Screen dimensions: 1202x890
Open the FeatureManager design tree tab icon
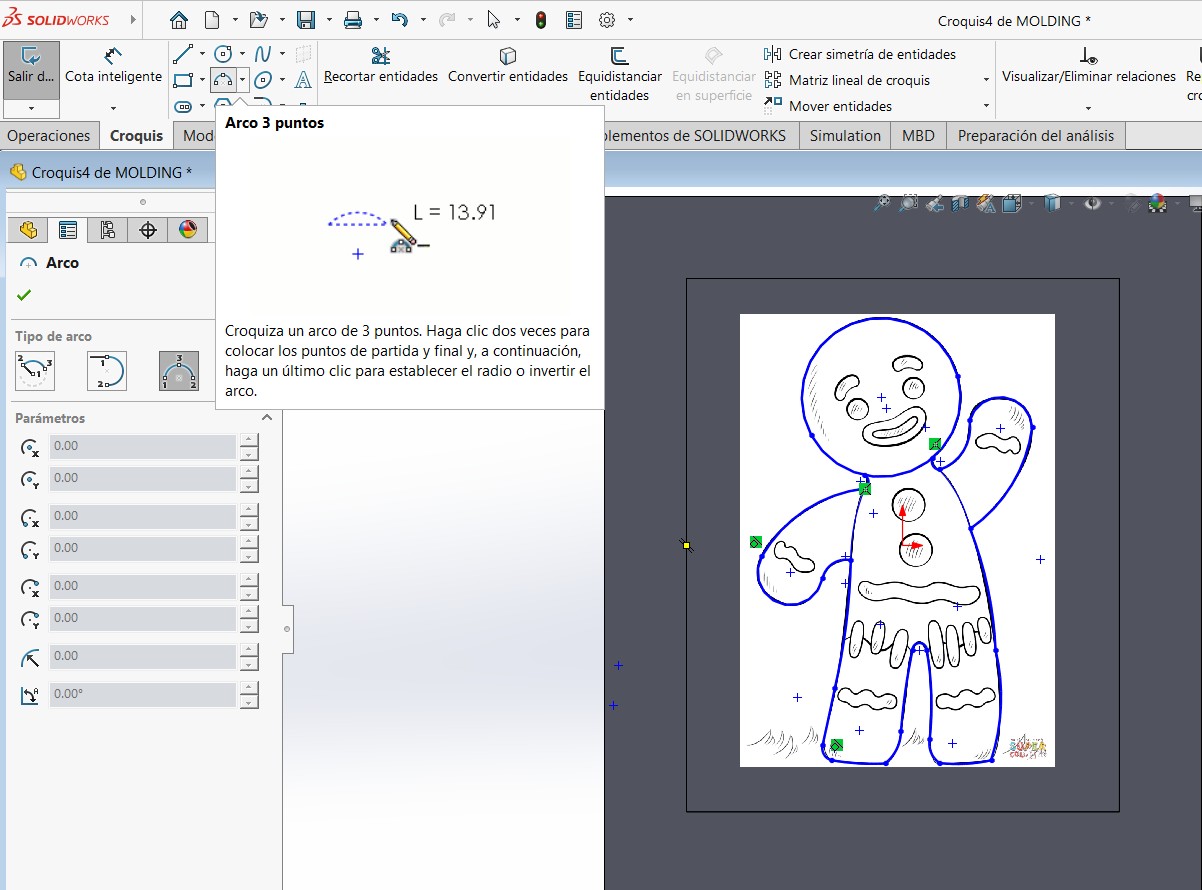[x=28, y=230]
